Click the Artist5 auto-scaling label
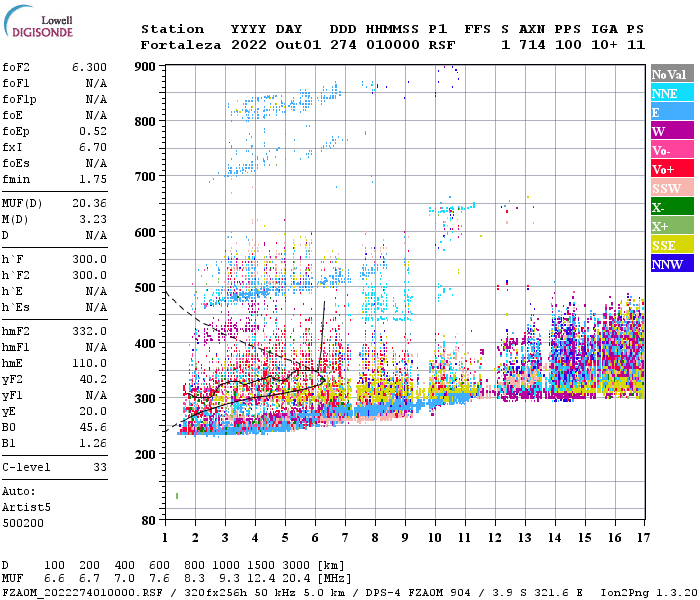Screen dimensions: 700x600 click(x=26, y=508)
